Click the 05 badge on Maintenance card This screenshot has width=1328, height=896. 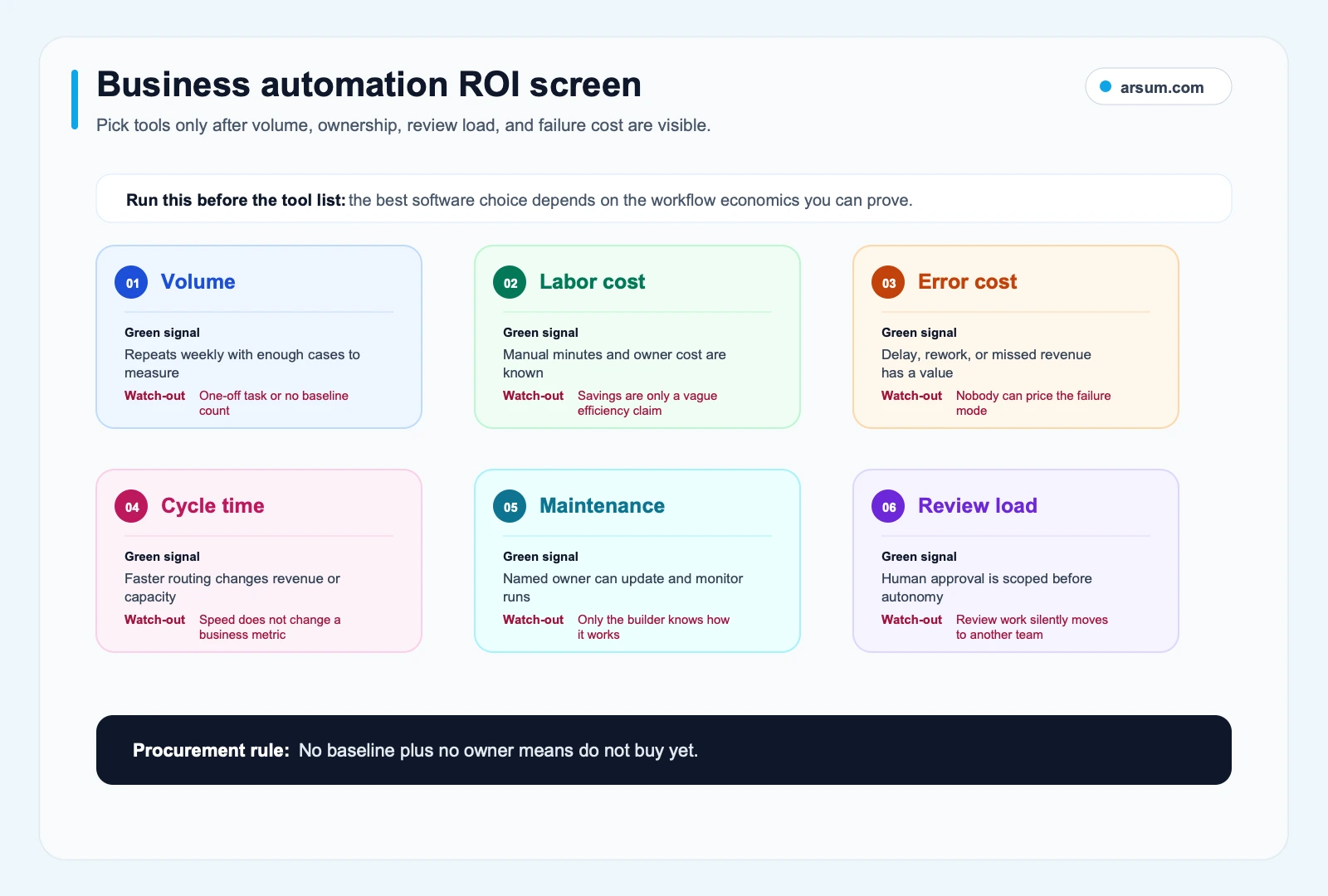pos(510,507)
